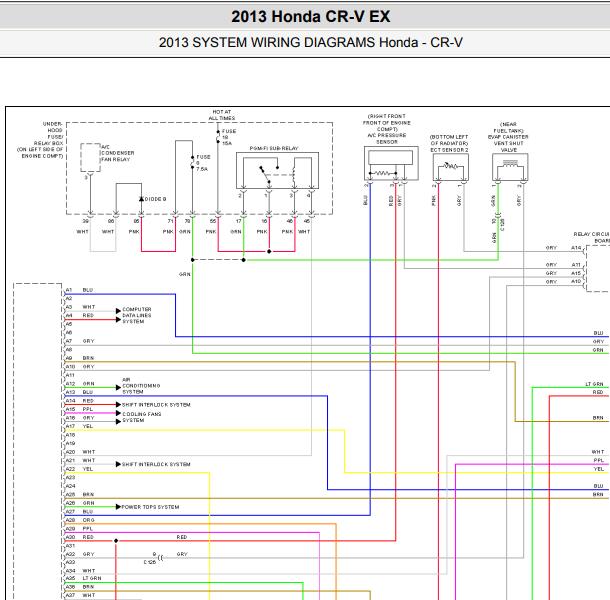Click 'SHIFT INTERLOCK SYSTEM' label on A21 row
Image resolution: width=610 pixels, height=600 pixels.
point(156,464)
